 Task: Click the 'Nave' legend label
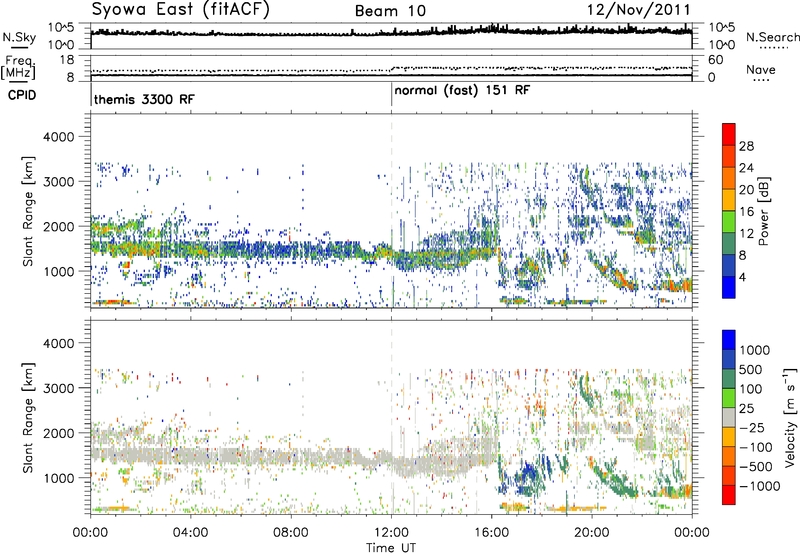[761, 69]
